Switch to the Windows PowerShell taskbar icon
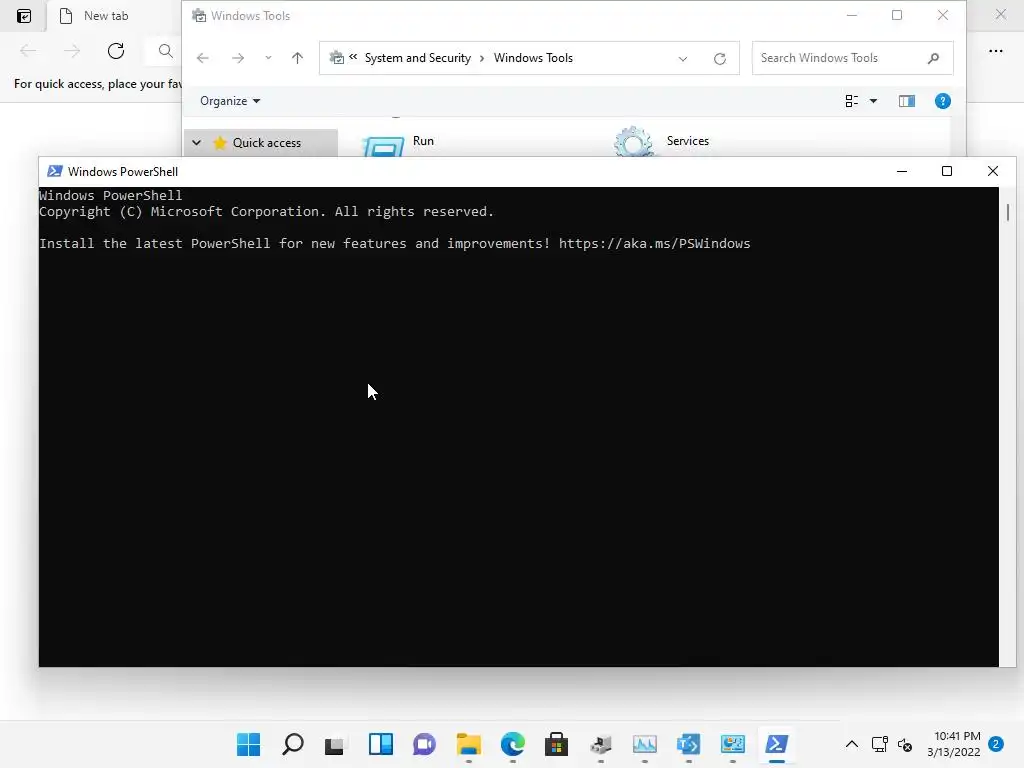 [776, 744]
